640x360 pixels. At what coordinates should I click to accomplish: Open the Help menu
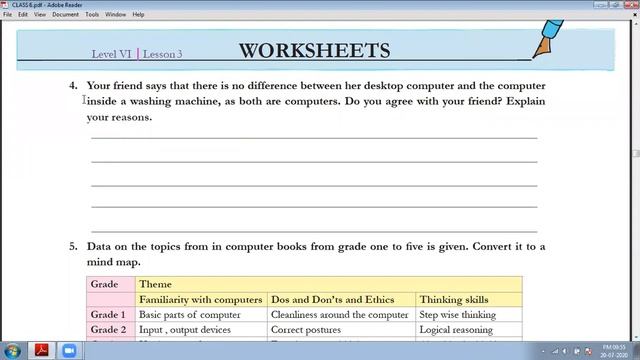138,14
